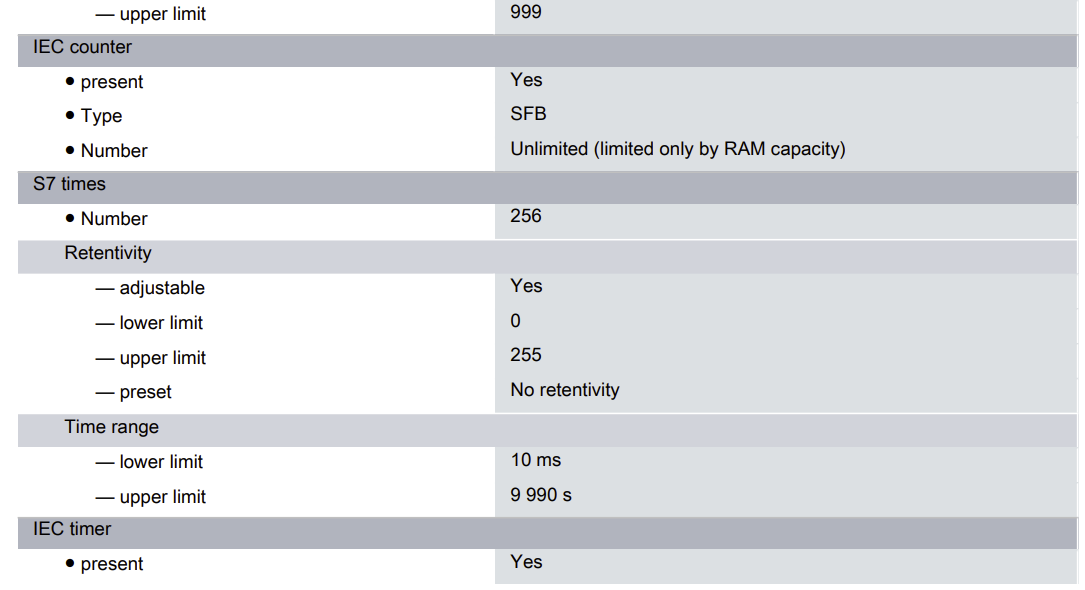The height and width of the screenshot is (590, 1085).
Task: Select the 10 ms lower limit value
Action: 536,460
